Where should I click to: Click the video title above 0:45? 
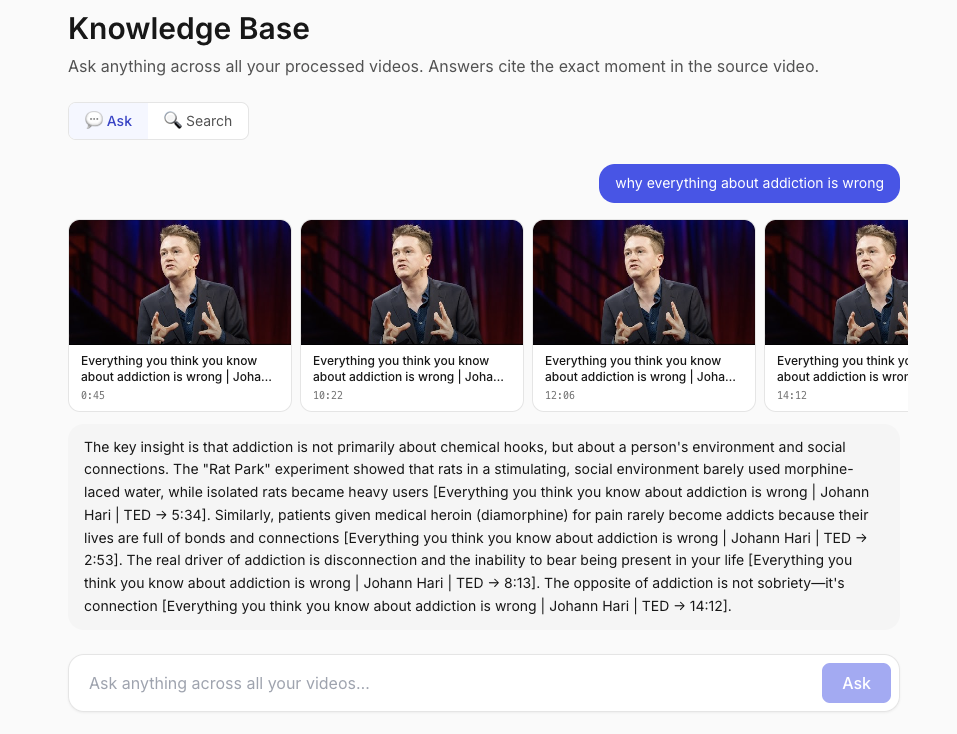[x=176, y=369]
